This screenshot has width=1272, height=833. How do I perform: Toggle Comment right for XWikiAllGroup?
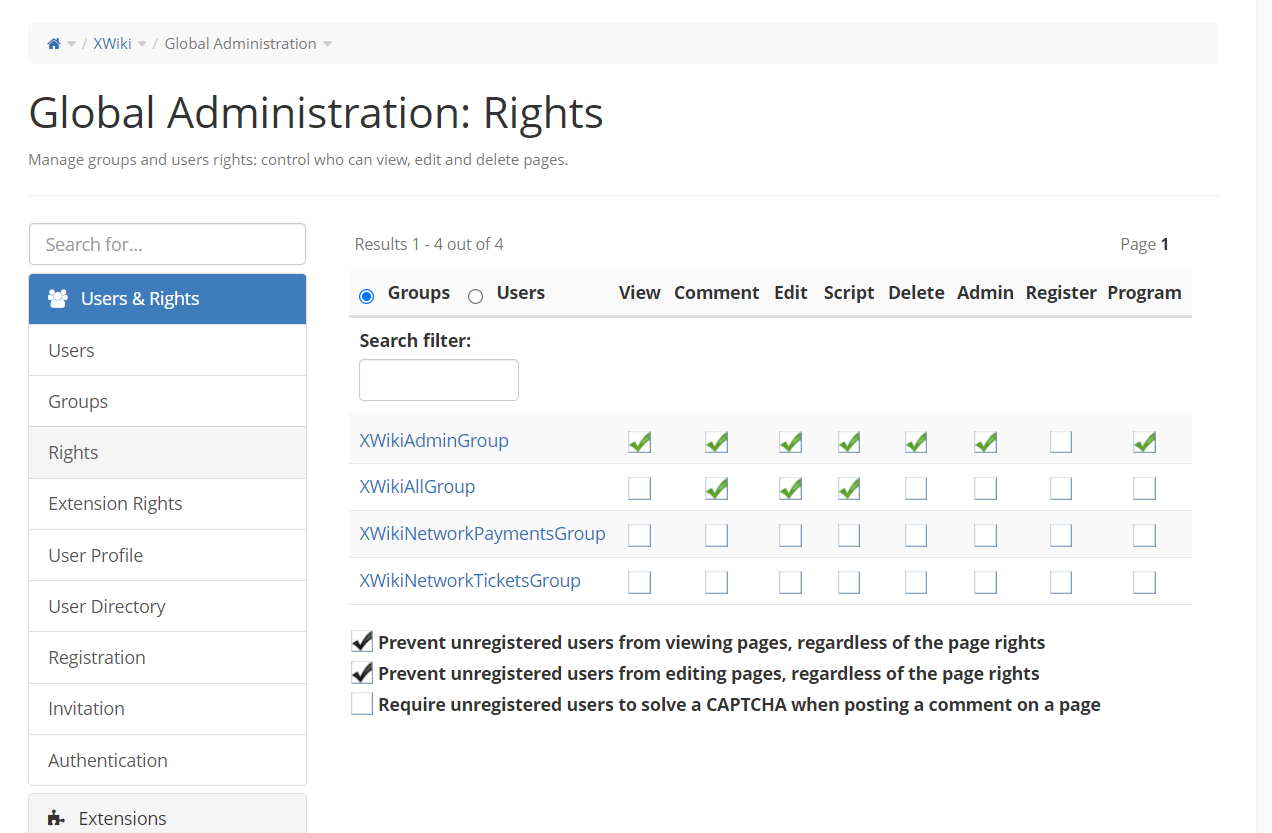pyautogui.click(x=717, y=488)
